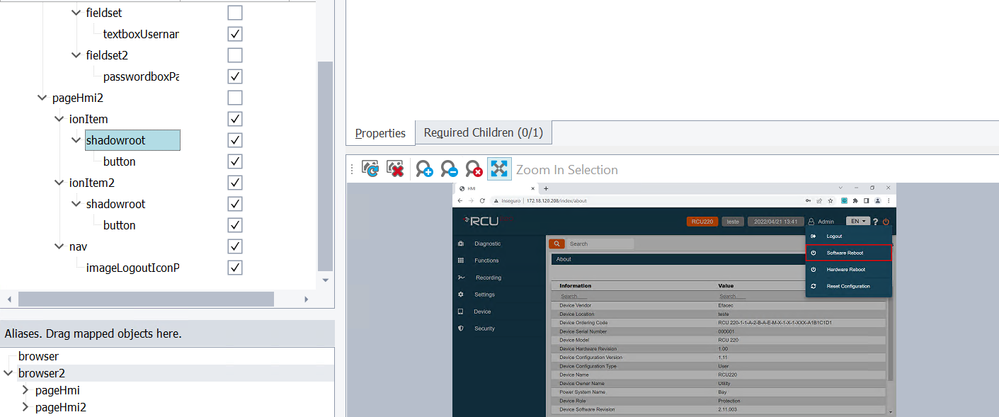Click the zoom out magnifier icon
Screen dimensions: 999x417
449,169
